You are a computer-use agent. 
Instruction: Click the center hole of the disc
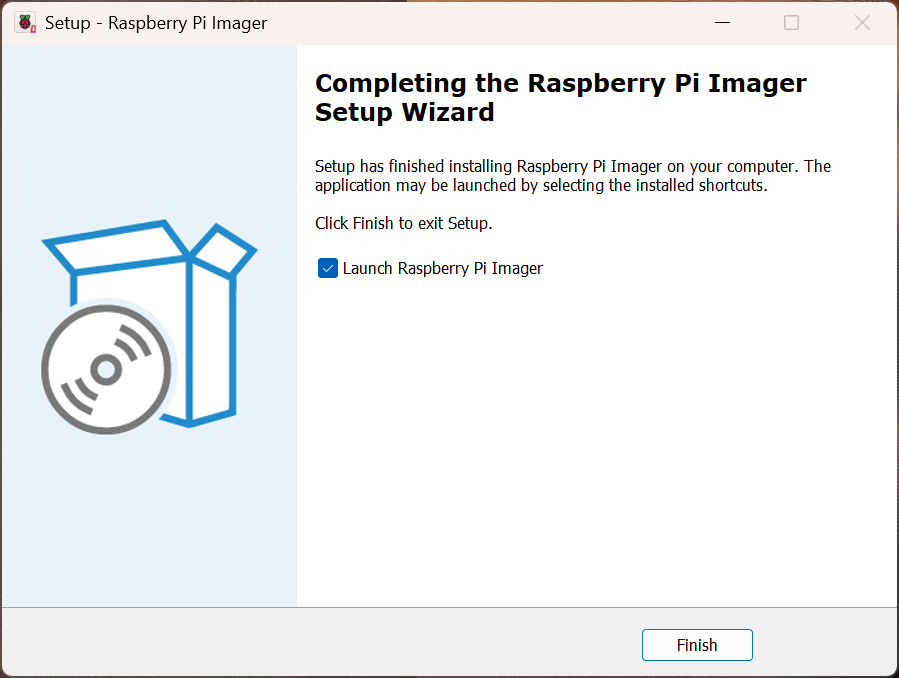[106, 371]
